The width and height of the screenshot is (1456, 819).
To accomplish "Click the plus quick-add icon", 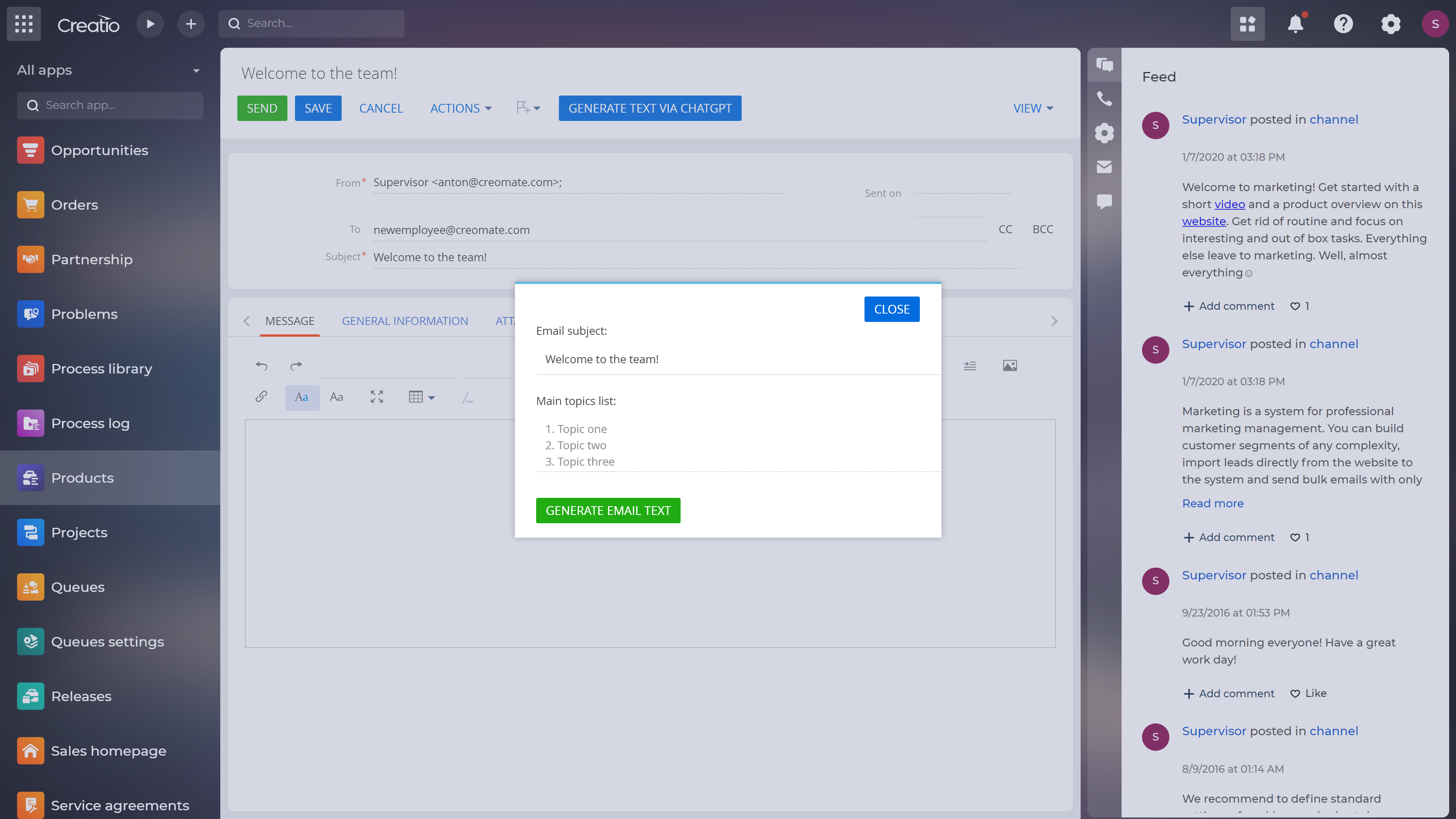I will click(191, 24).
